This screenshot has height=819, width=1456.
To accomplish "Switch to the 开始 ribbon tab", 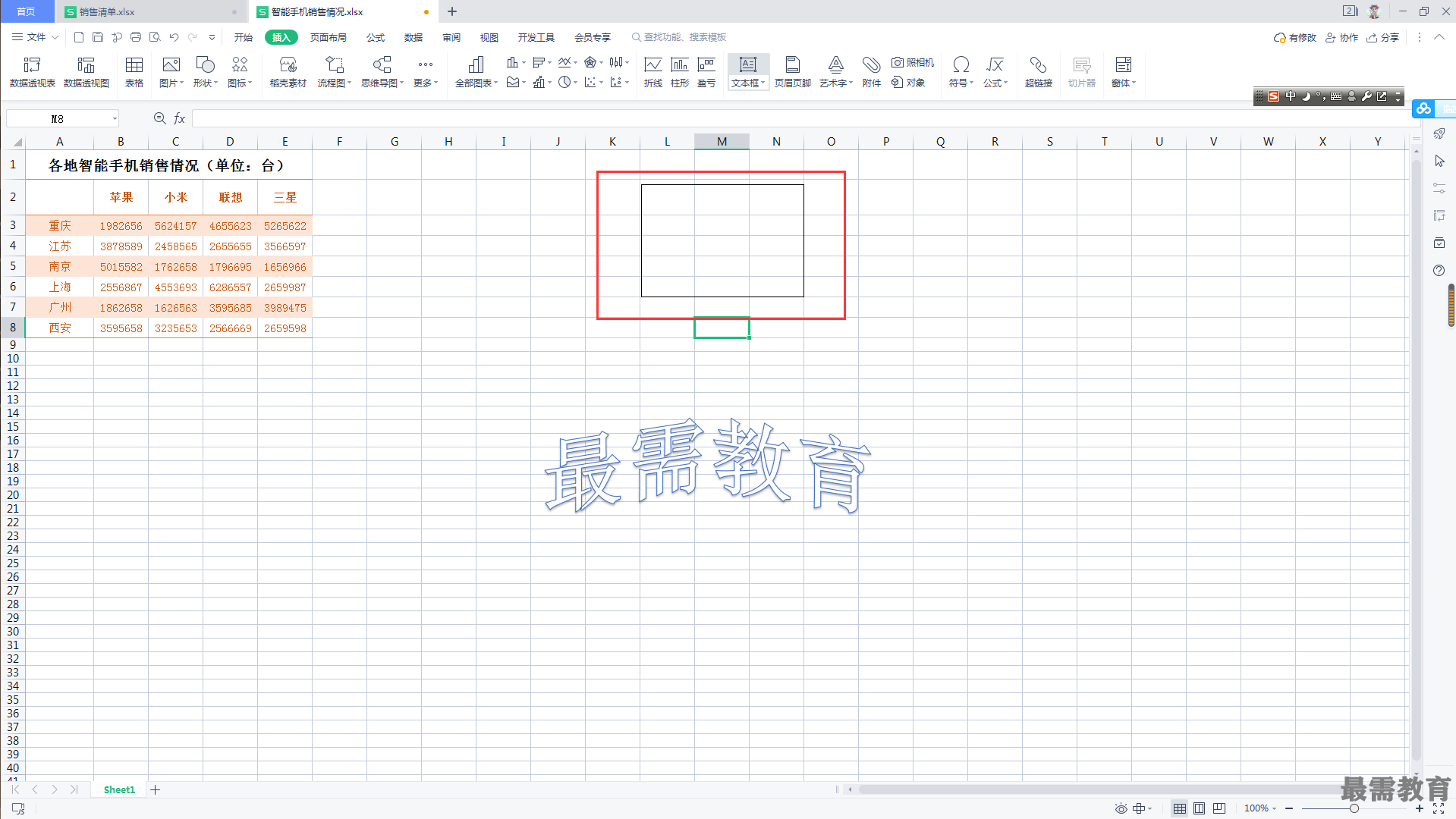I will (244, 37).
